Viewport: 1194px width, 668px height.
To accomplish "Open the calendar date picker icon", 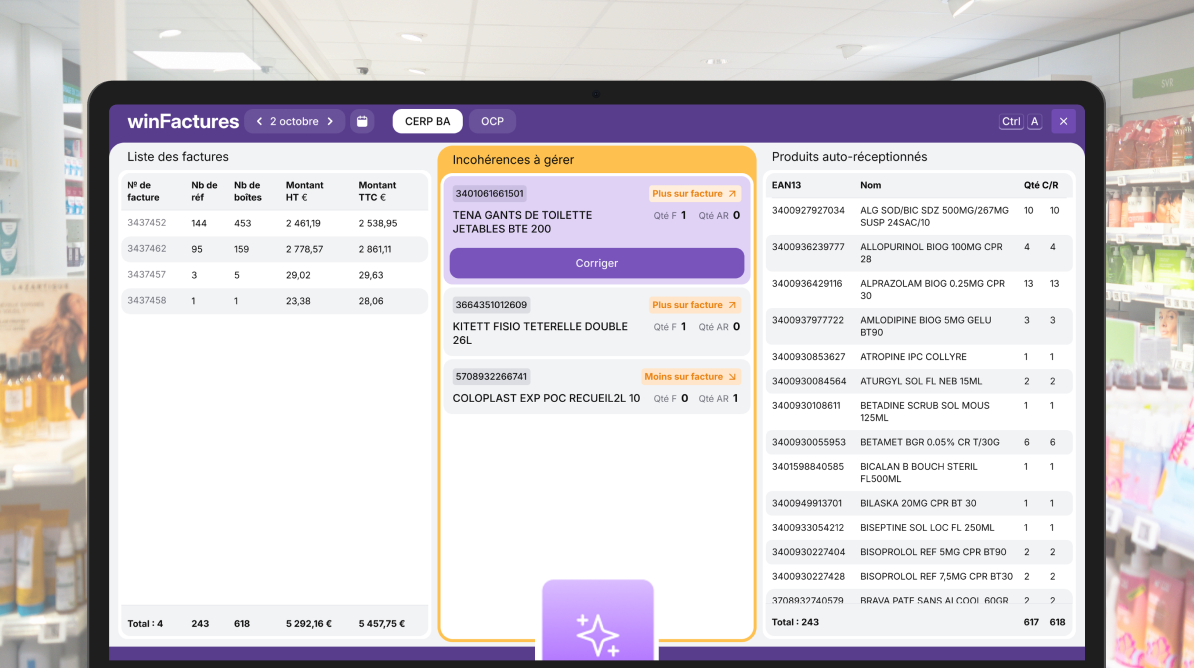I will point(362,122).
